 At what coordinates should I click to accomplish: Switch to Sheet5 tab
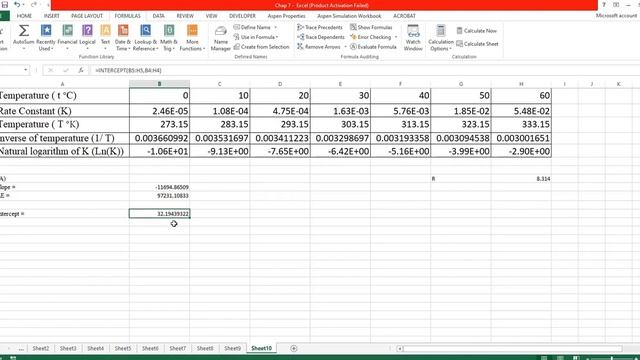[122, 348]
